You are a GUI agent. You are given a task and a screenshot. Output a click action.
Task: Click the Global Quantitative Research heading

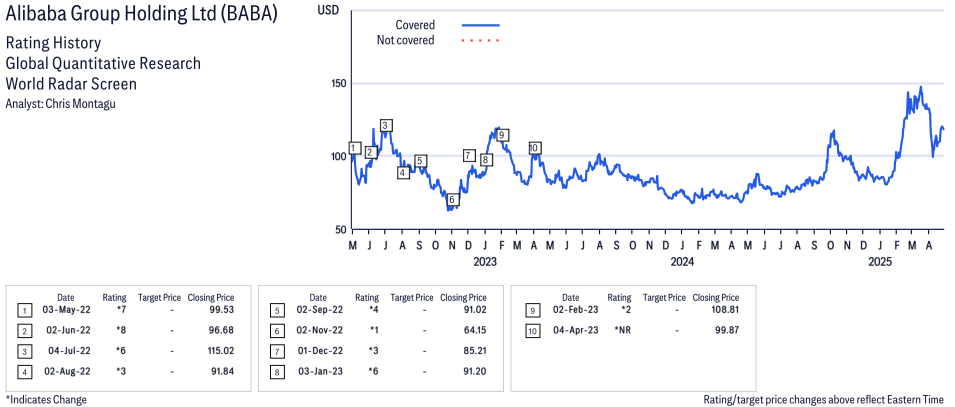coord(103,63)
